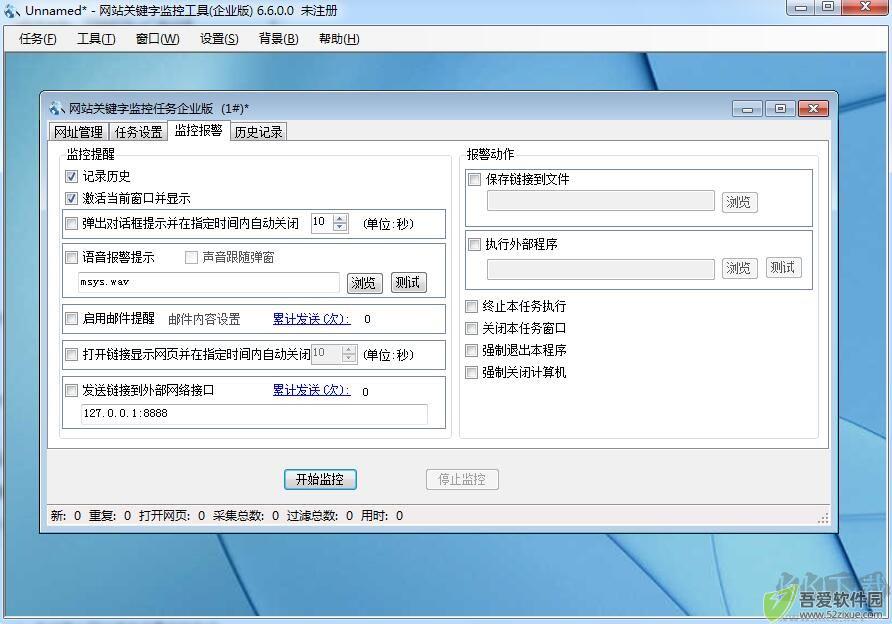Maximize the 网站关键字监控任务 window
The image size is (892, 624).
pos(780,109)
